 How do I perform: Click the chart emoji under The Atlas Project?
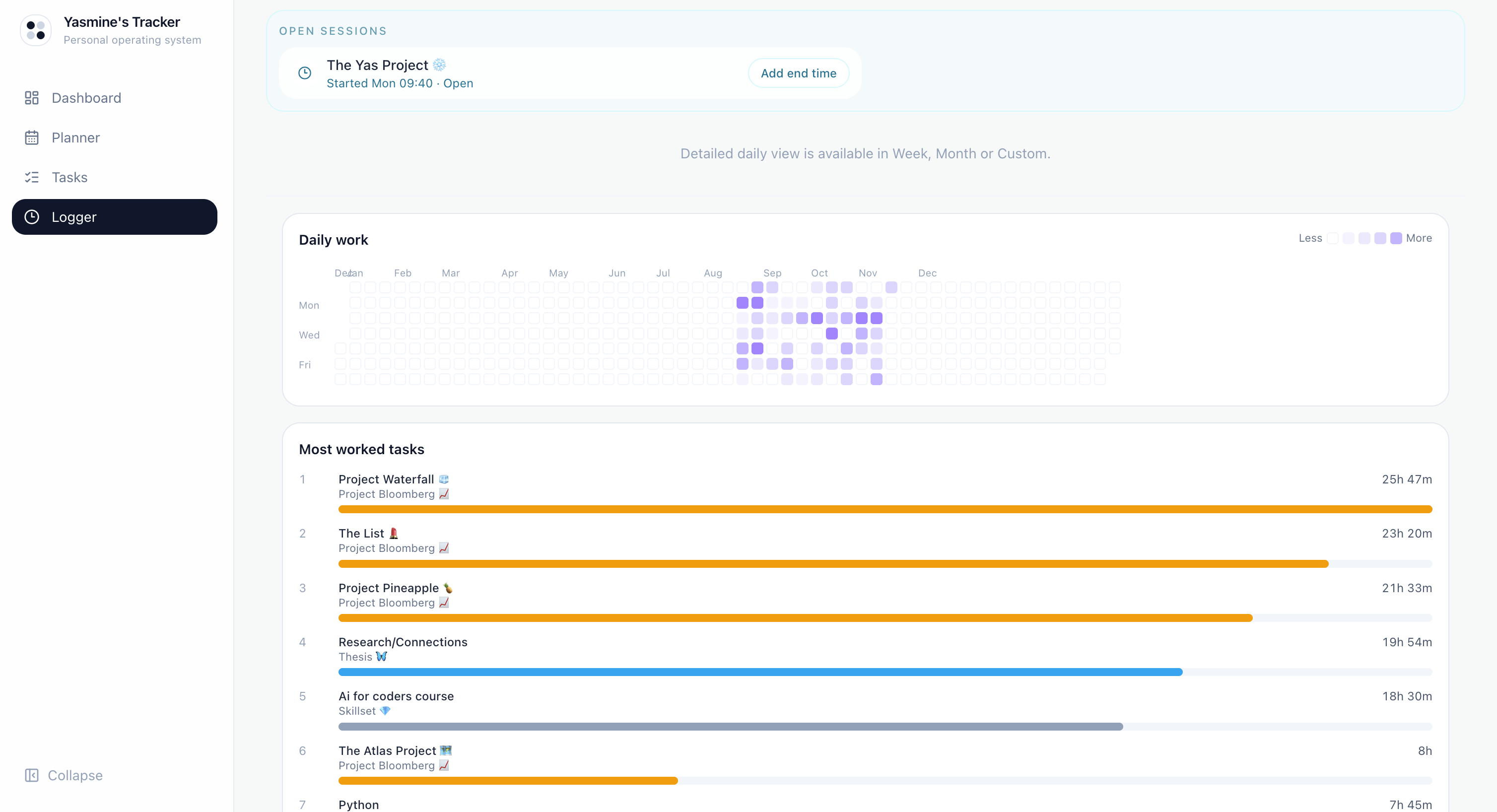[444, 765]
